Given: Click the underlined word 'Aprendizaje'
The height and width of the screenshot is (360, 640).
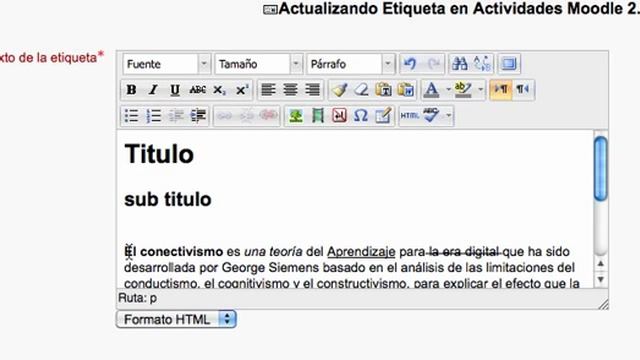Looking at the screenshot, I should (361, 252).
